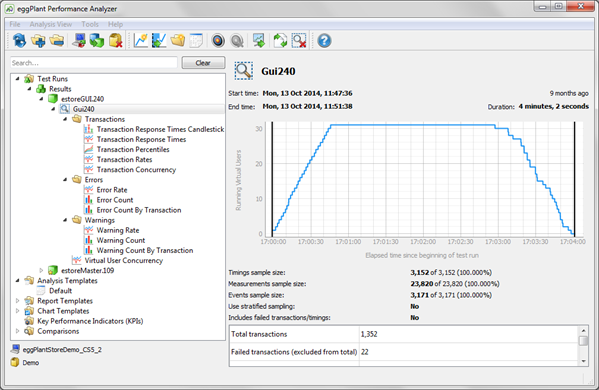Click the yellow box with red X icon
Viewport: 599px width, 390px height.
[116, 40]
